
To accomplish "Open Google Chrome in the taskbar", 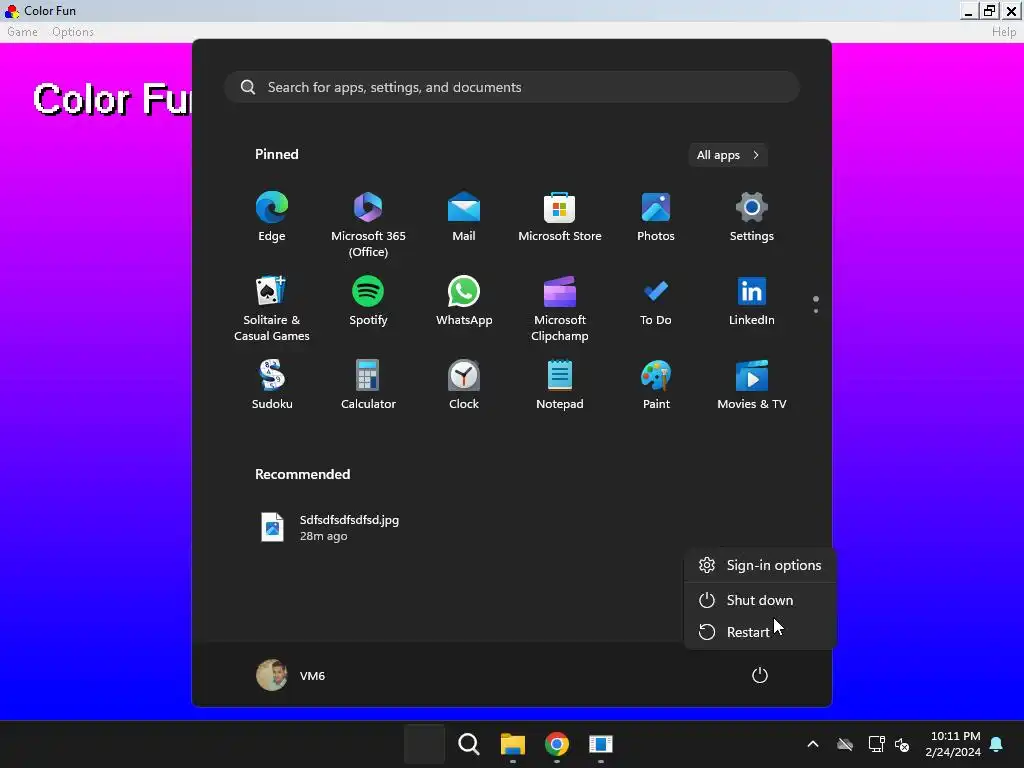I will click(x=556, y=744).
